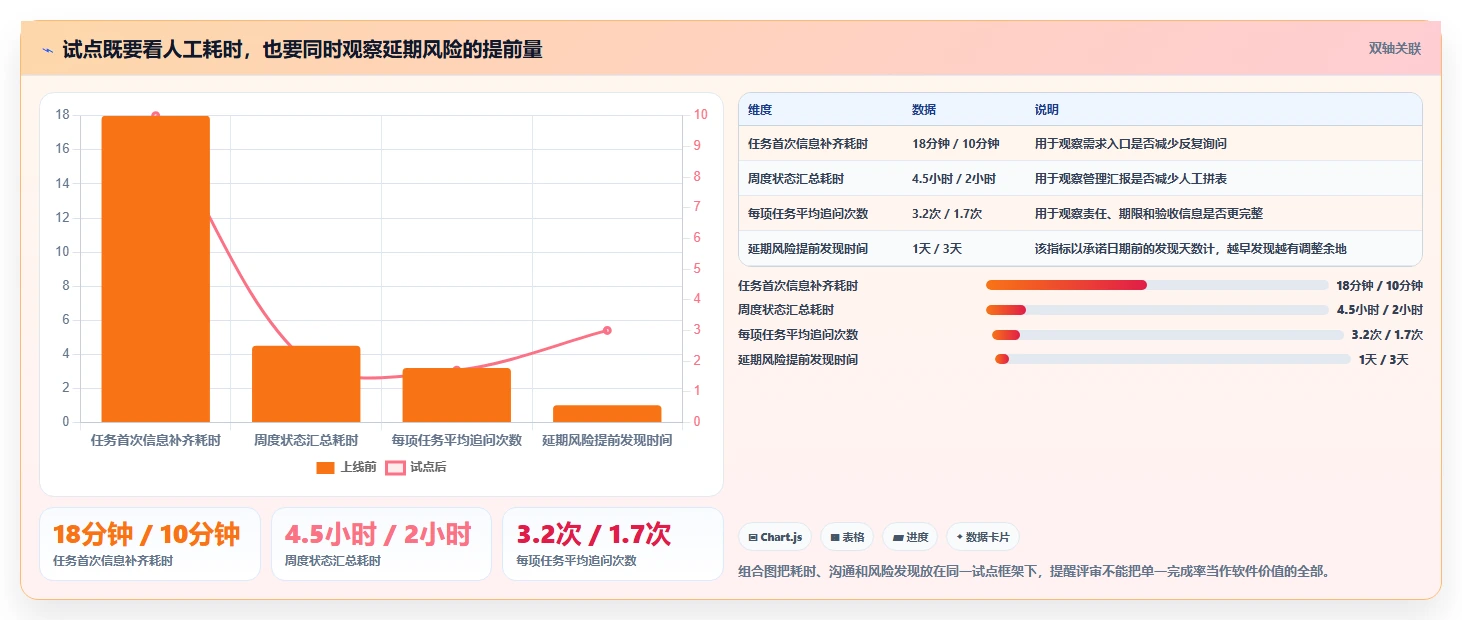Click the 数据卡片 tag
This screenshot has height=620, width=1462.
(x=983, y=537)
